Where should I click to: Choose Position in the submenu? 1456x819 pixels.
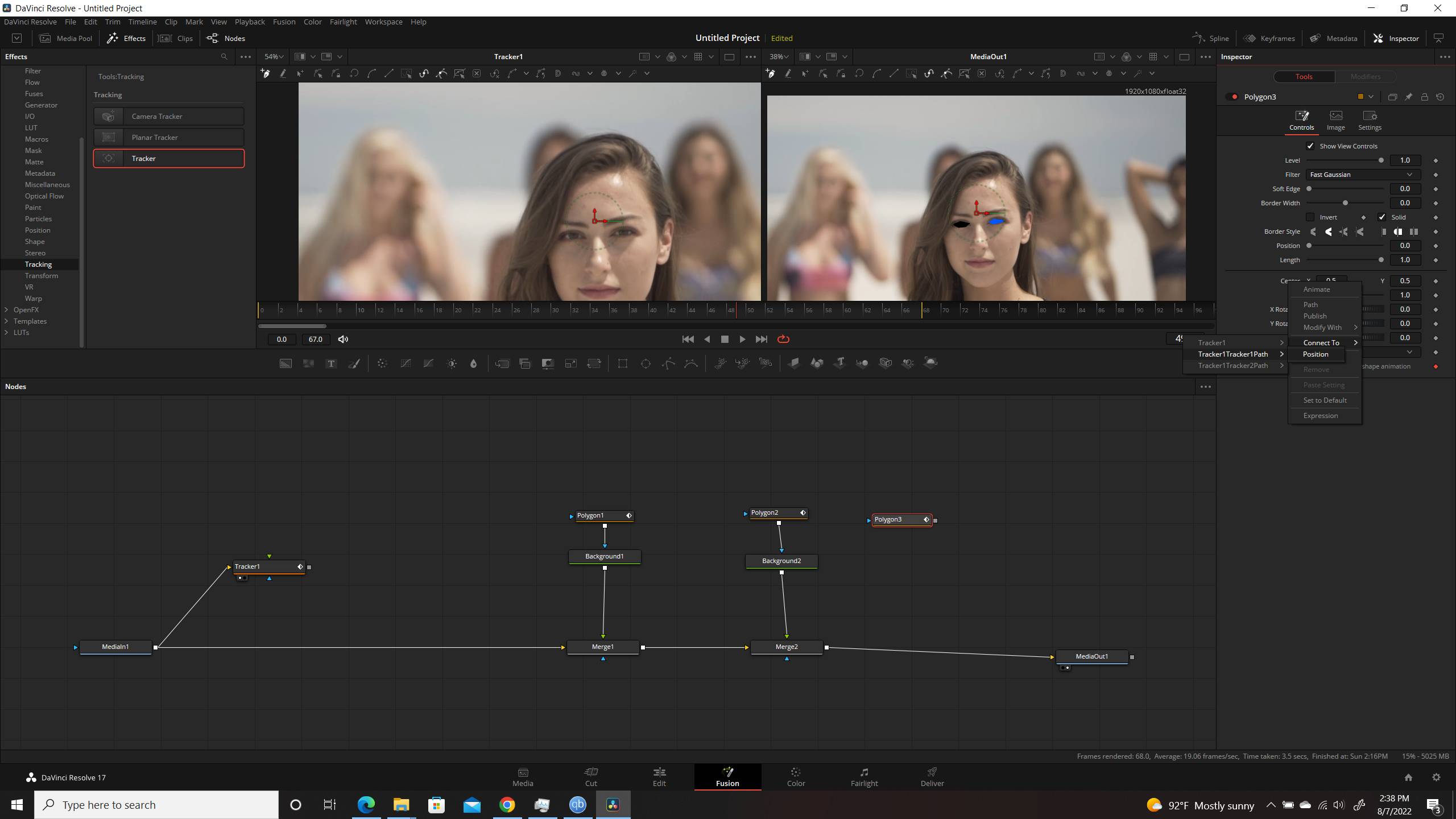pos(1316,354)
